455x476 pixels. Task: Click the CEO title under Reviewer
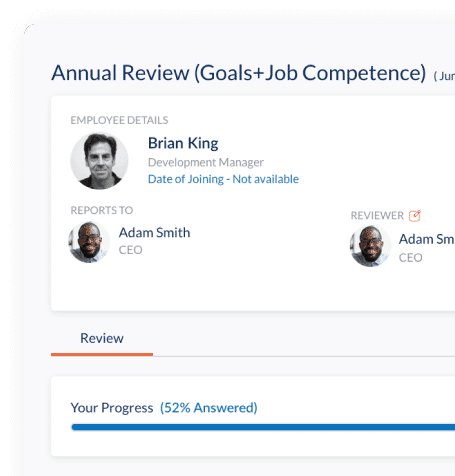pos(411,258)
